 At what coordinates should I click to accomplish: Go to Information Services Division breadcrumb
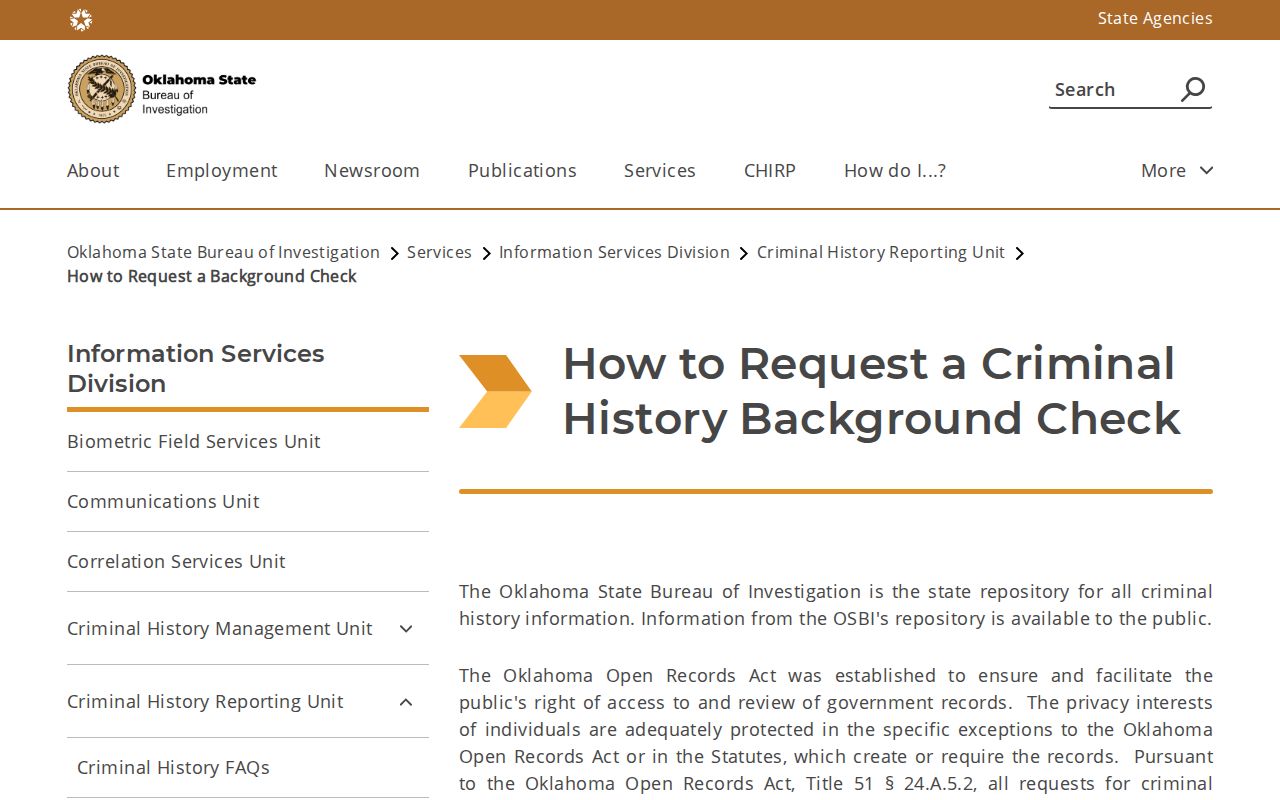(614, 252)
